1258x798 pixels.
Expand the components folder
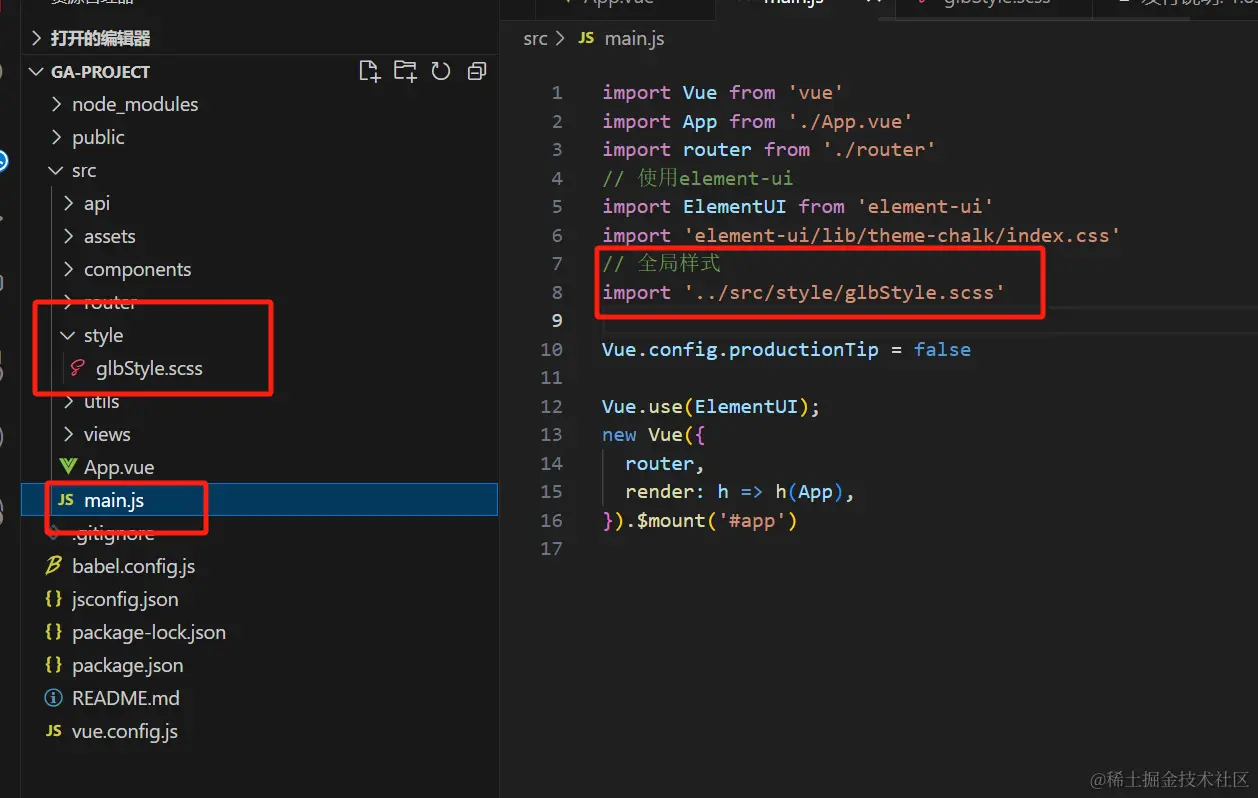pos(68,269)
